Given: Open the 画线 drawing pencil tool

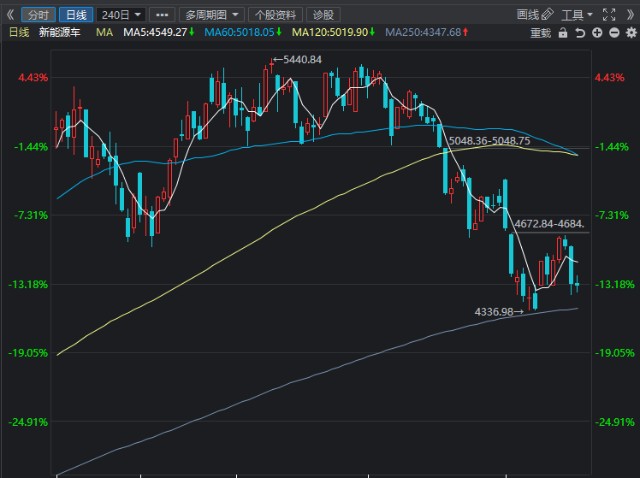Looking at the screenshot, I should point(535,15).
